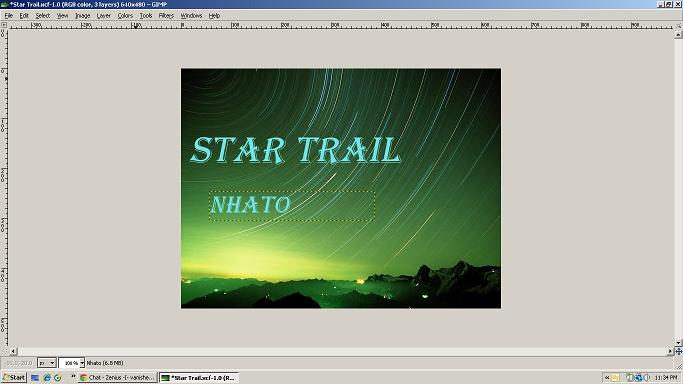Expand hidden system tray icons
Screen dimensions: 683x384
tap(606, 377)
